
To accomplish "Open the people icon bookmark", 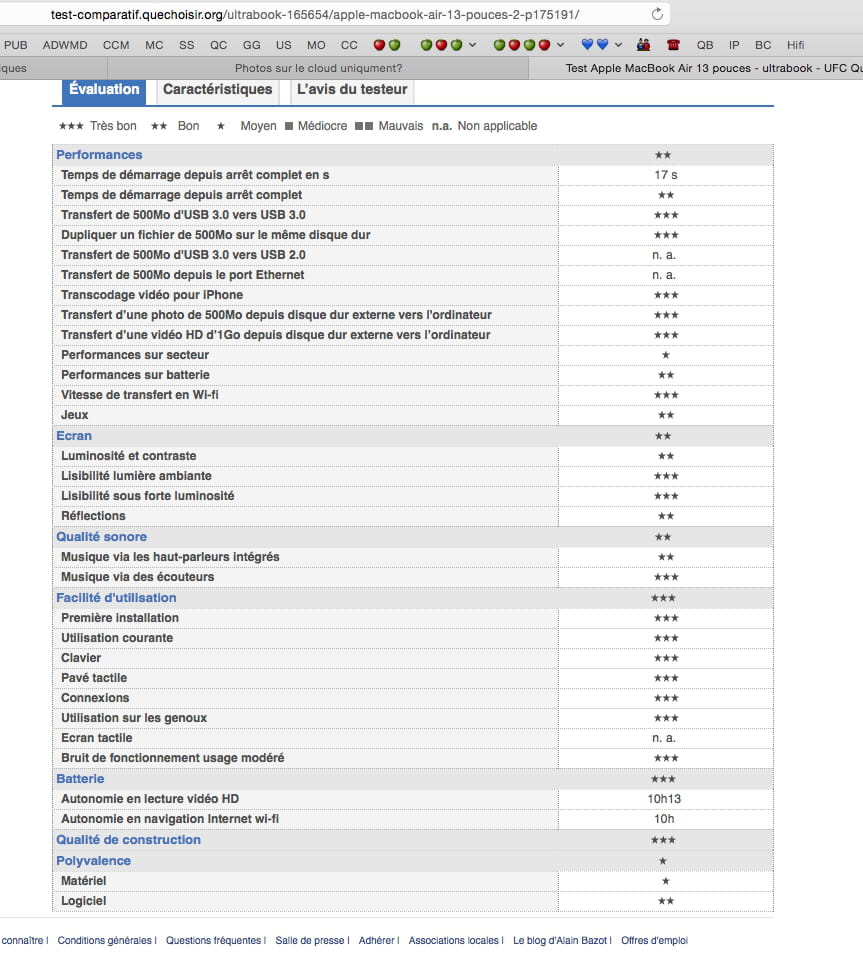I will 643,45.
